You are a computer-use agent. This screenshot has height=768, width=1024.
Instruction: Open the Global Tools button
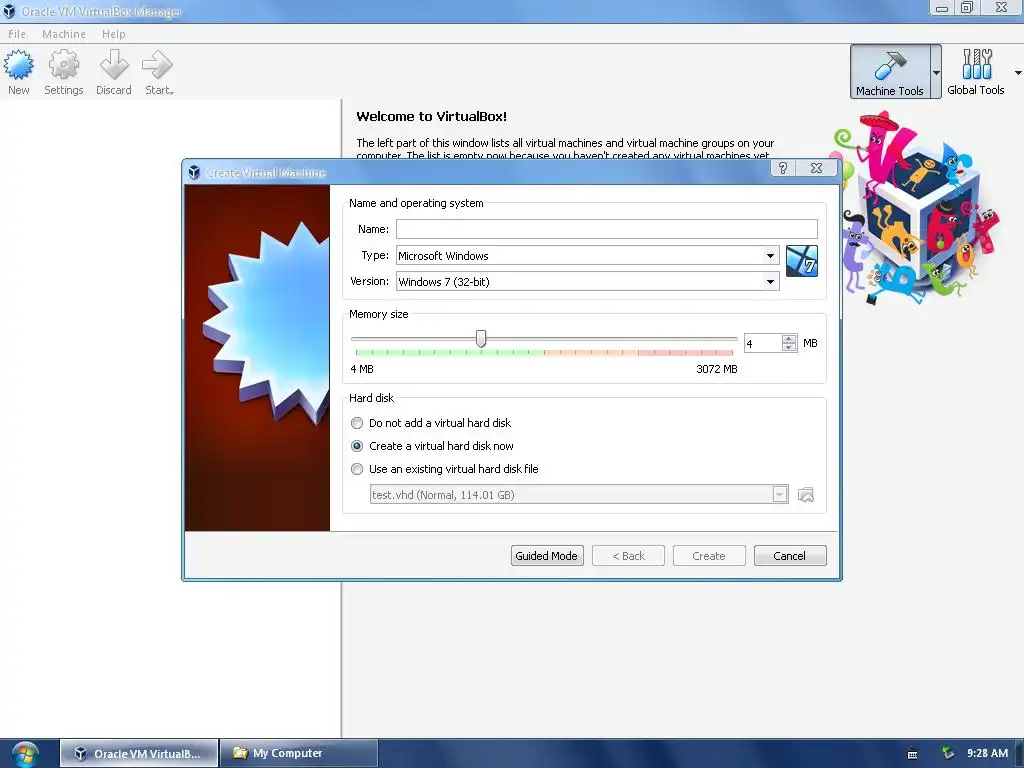point(976,72)
